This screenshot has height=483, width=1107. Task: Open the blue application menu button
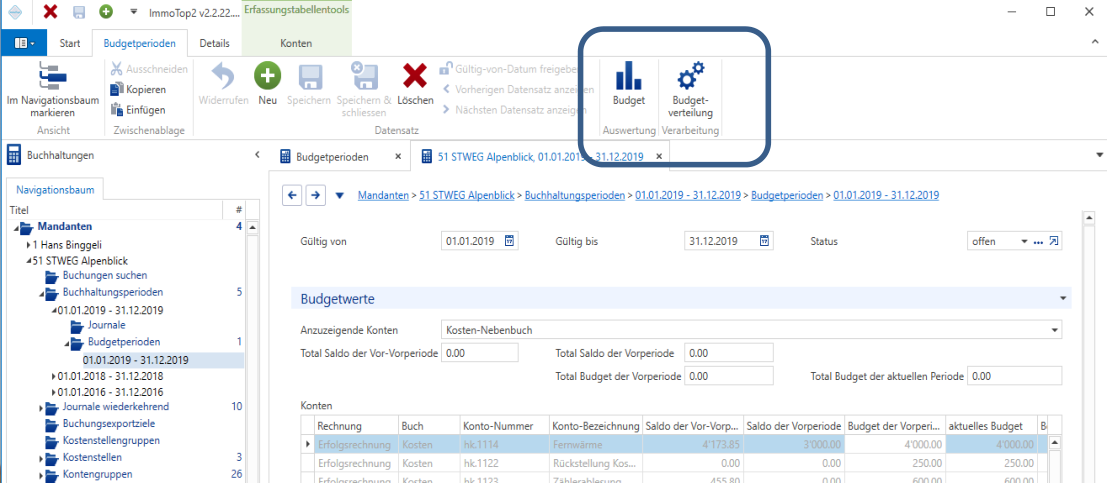[x=23, y=43]
